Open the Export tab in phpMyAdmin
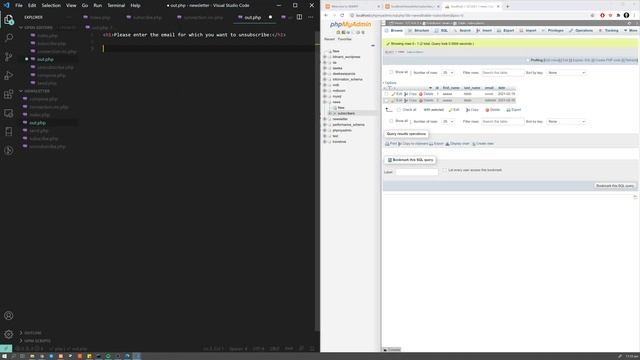This screenshot has width=640, height=360. tap(506, 31)
